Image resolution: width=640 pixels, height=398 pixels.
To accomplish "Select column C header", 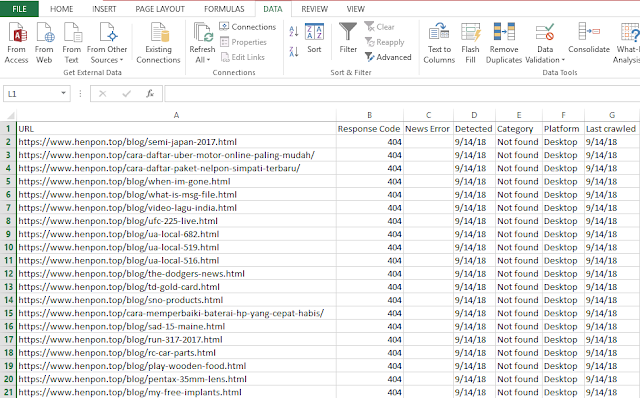I will pos(428,115).
